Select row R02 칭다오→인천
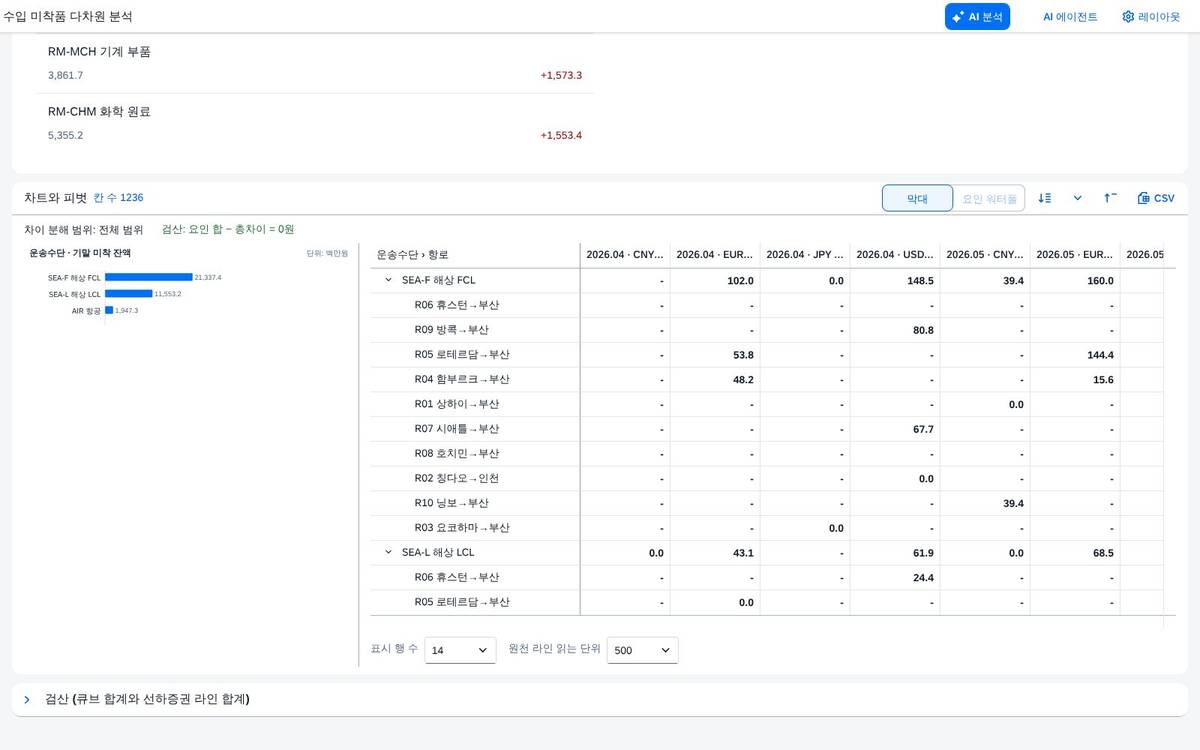Image resolution: width=1200 pixels, height=750 pixels. point(475,478)
